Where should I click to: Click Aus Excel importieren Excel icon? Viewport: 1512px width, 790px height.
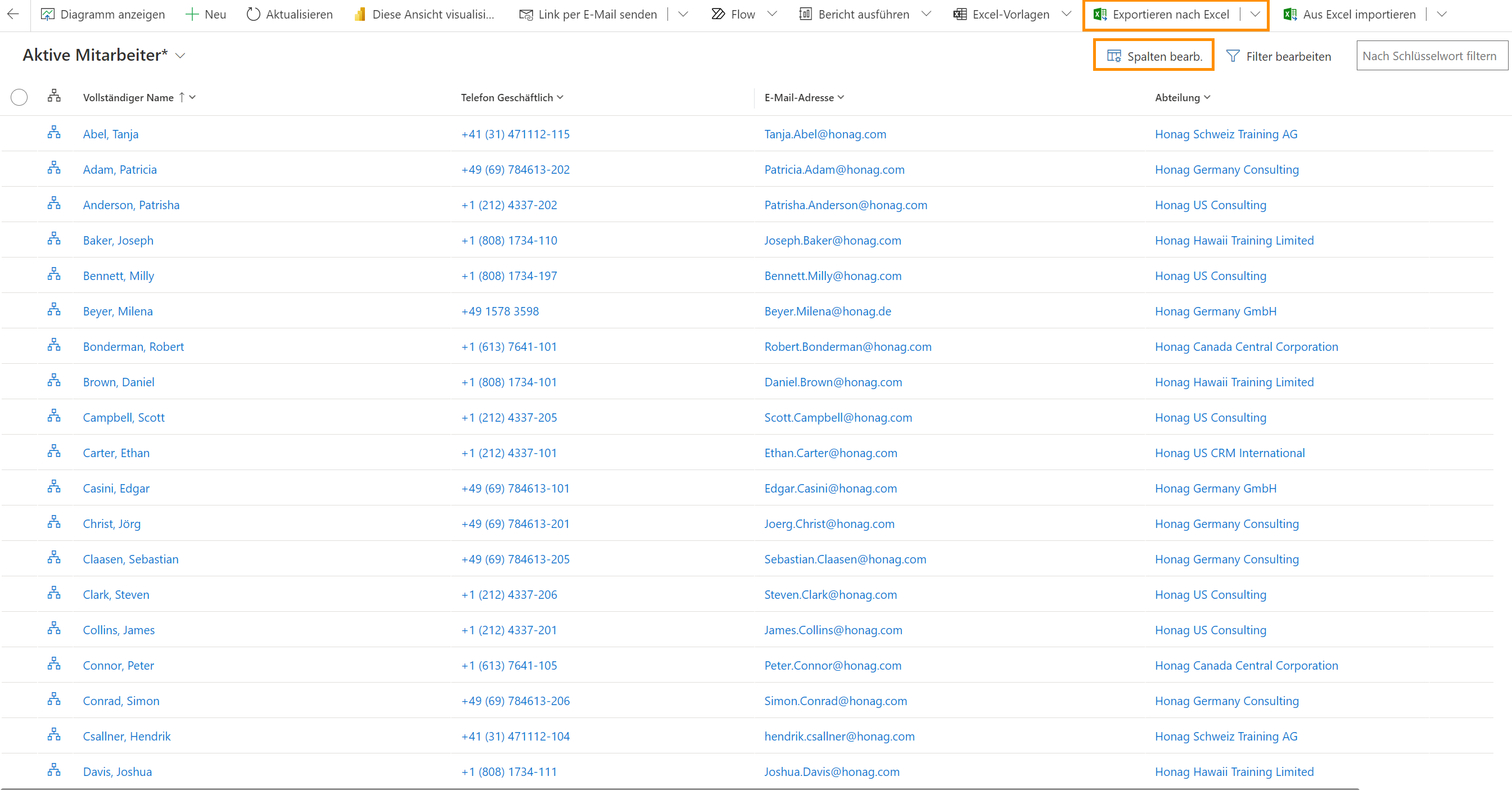pos(1289,14)
